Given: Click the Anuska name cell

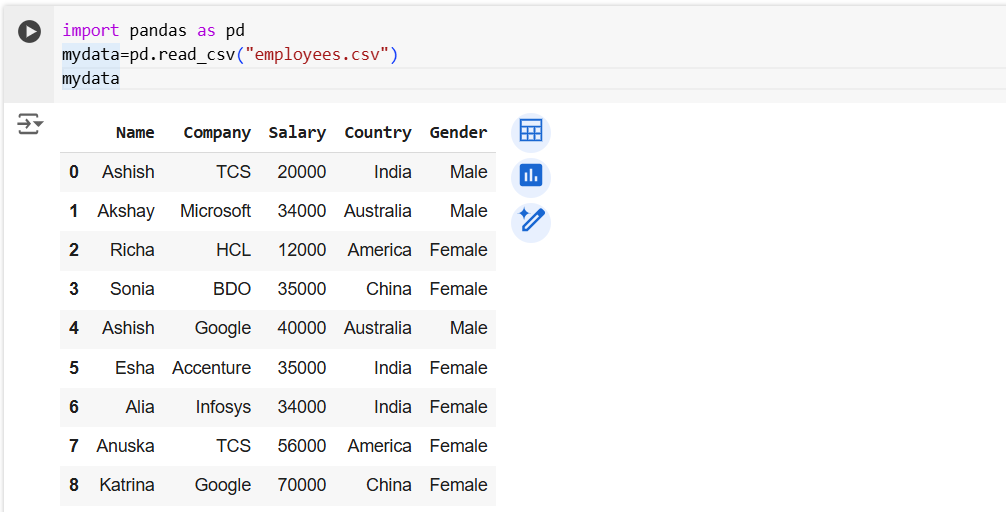Looking at the screenshot, I should click(125, 446).
